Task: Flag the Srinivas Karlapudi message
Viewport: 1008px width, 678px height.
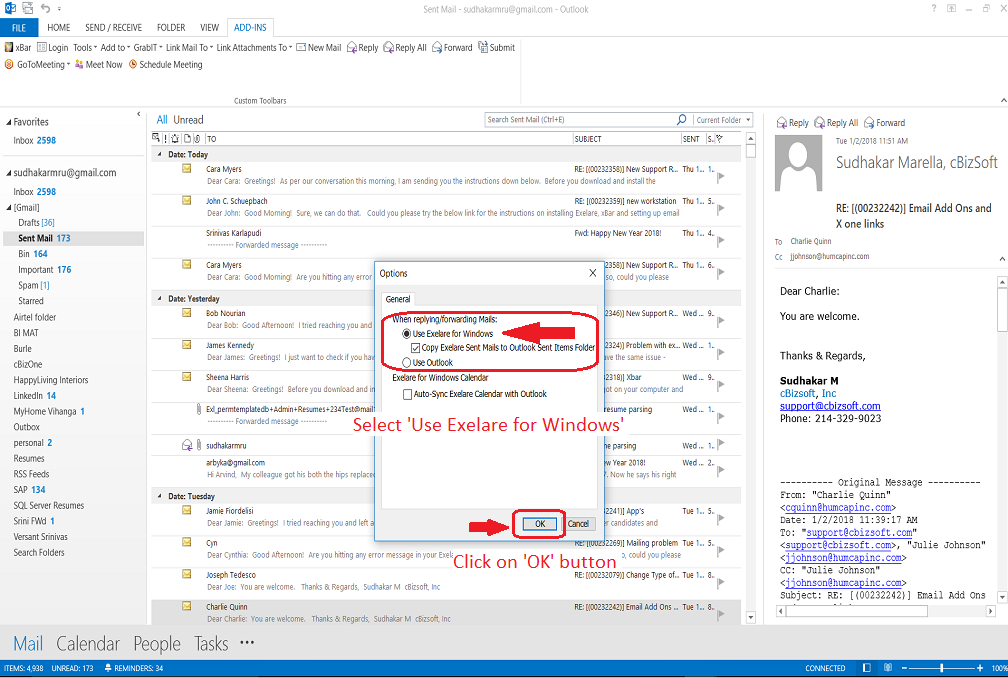Action: [721, 241]
